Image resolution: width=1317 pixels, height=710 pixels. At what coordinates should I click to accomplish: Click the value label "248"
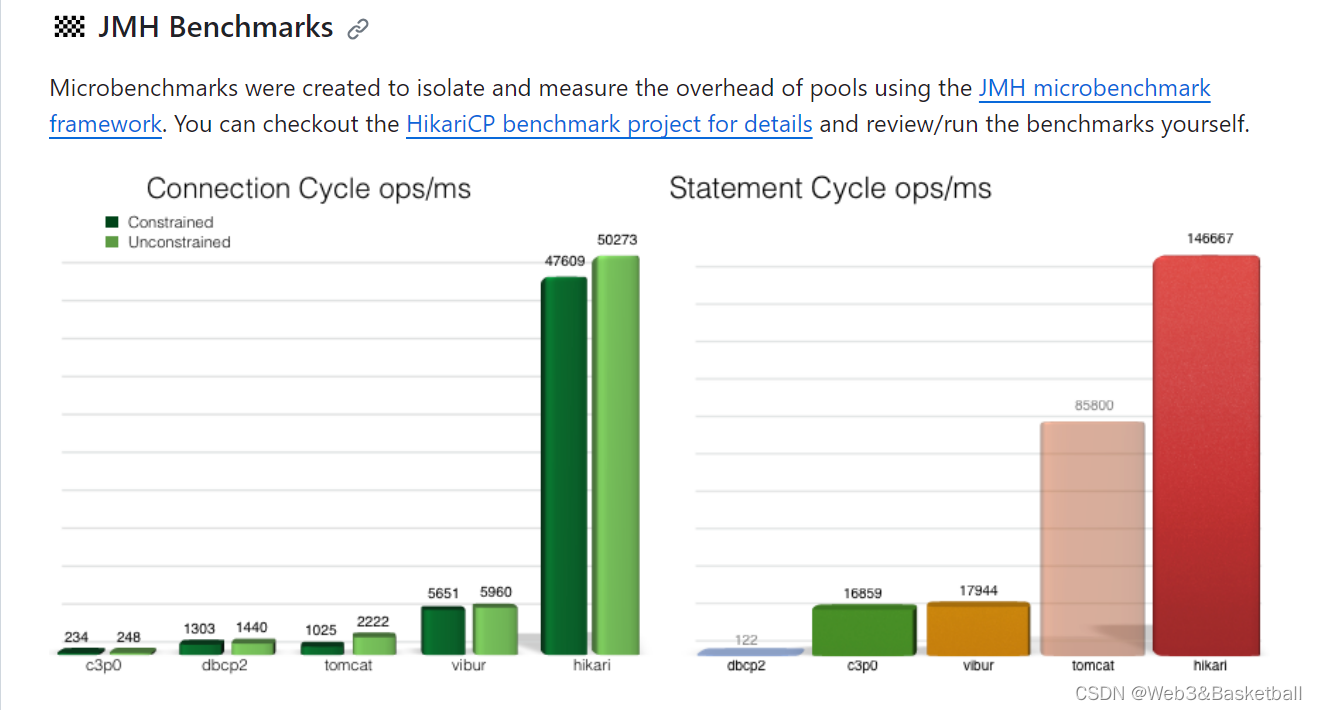coord(128,638)
